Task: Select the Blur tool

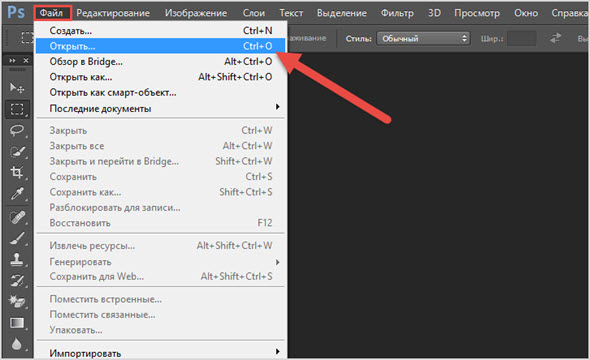Action: 17,344
